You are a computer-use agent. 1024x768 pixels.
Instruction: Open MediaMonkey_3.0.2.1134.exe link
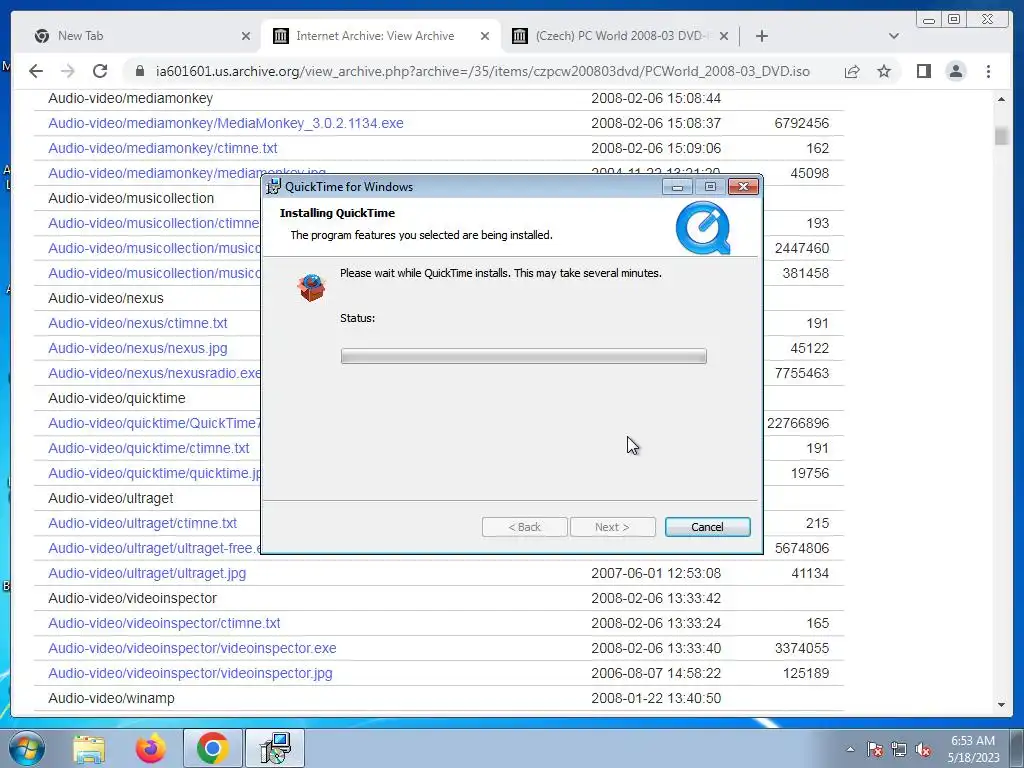pos(226,123)
